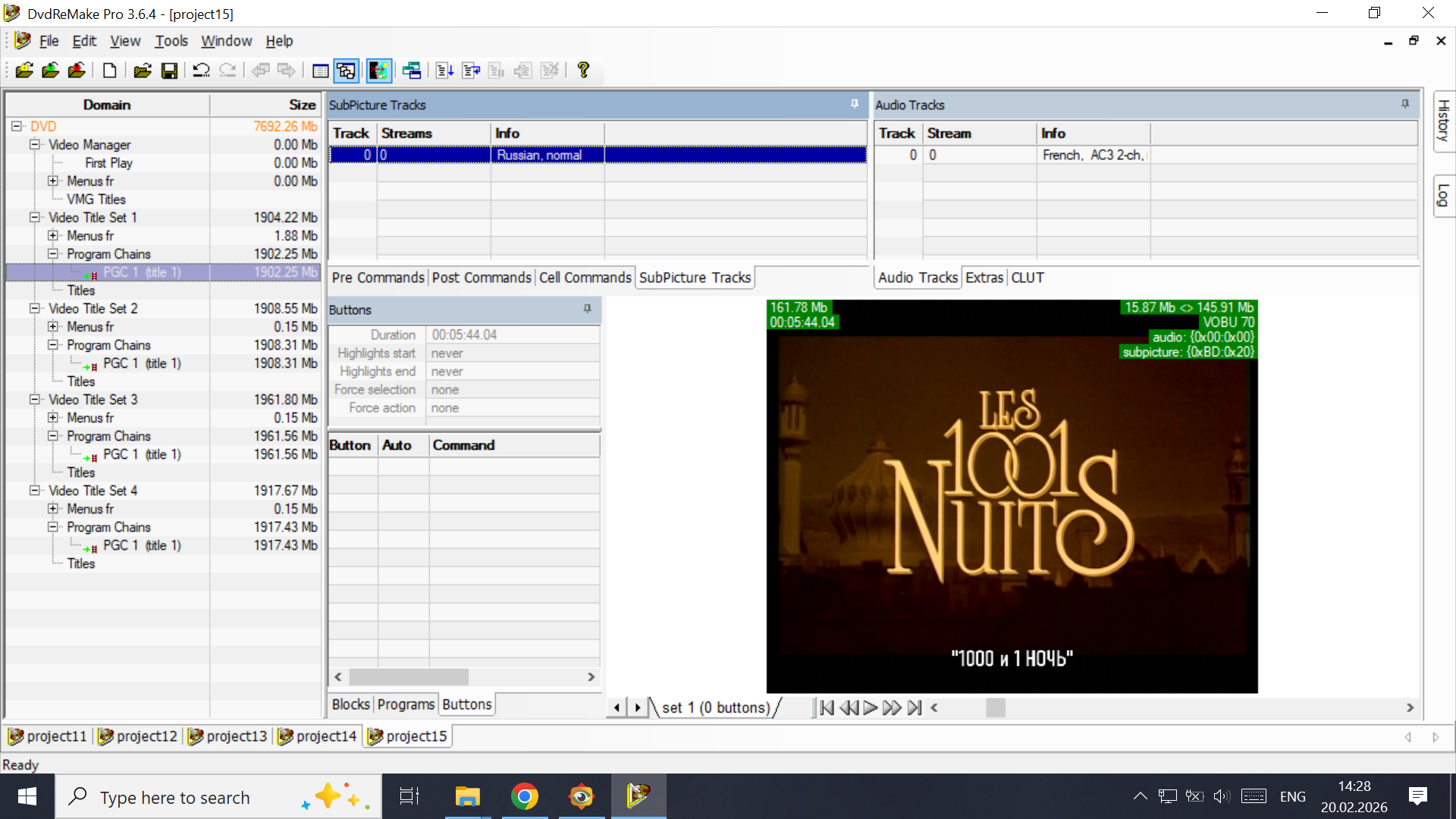This screenshot has width=1456, height=819.
Task: Toggle the preview window toolbar button
Action: 378,71
